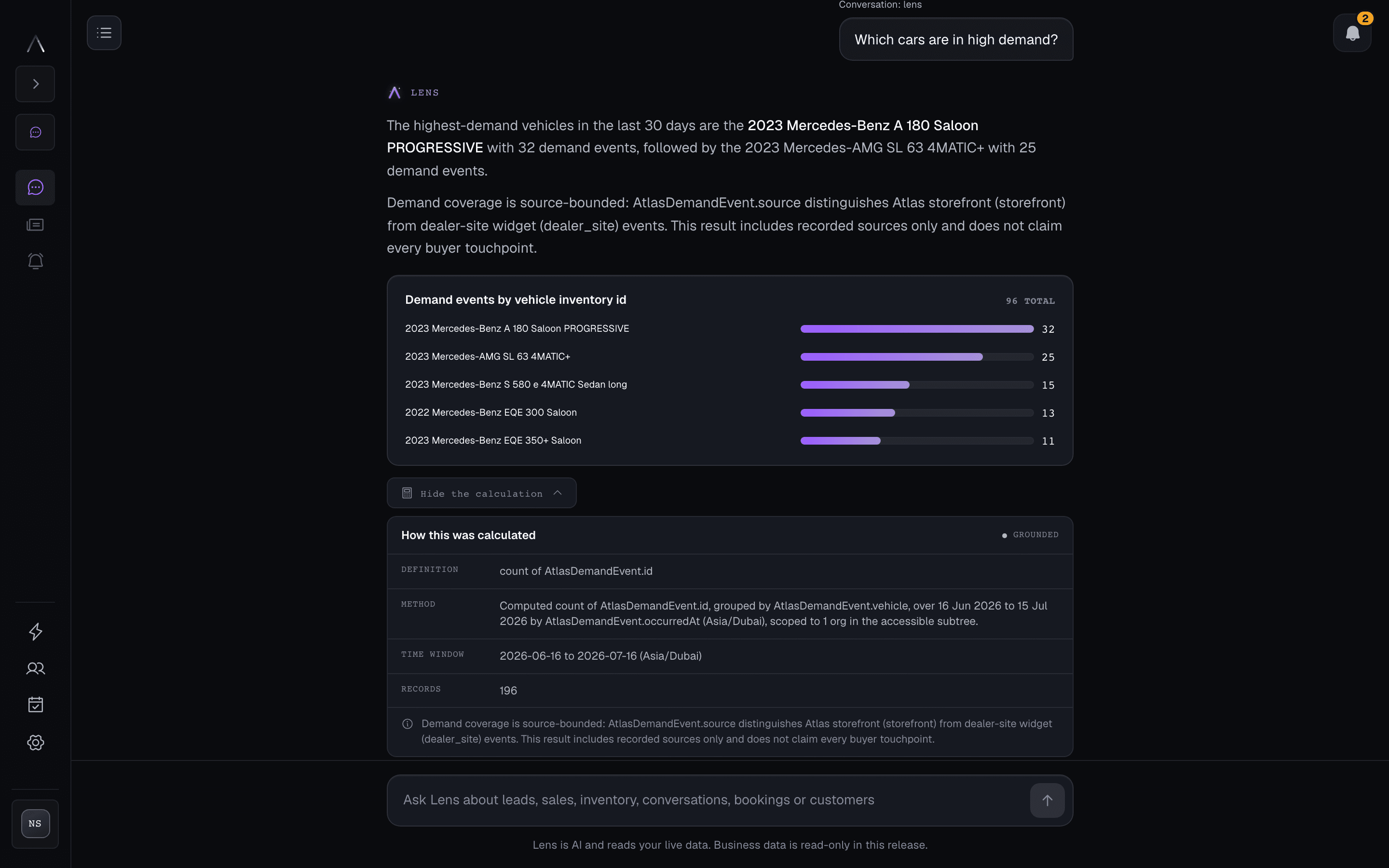Image resolution: width=1389 pixels, height=868 pixels.
Task: Click the Grounded status indicator
Action: click(x=1030, y=534)
